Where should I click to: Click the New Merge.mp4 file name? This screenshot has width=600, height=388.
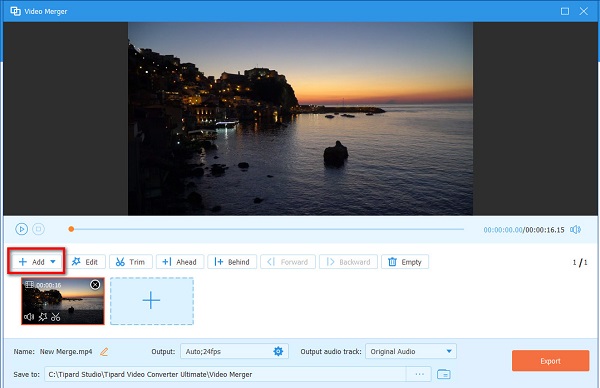66,351
